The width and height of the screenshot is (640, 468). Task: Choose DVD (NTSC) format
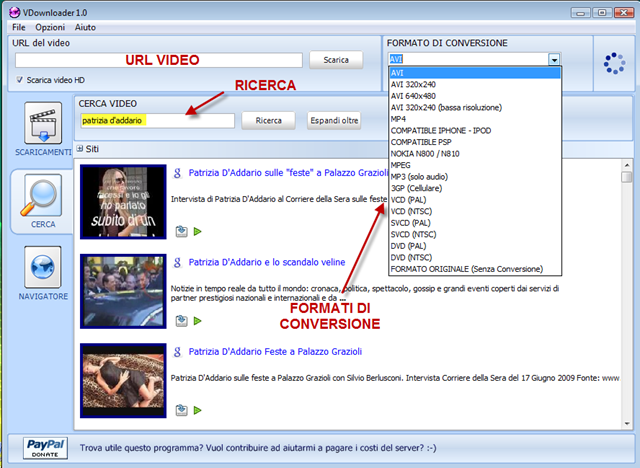click(475, 257)
